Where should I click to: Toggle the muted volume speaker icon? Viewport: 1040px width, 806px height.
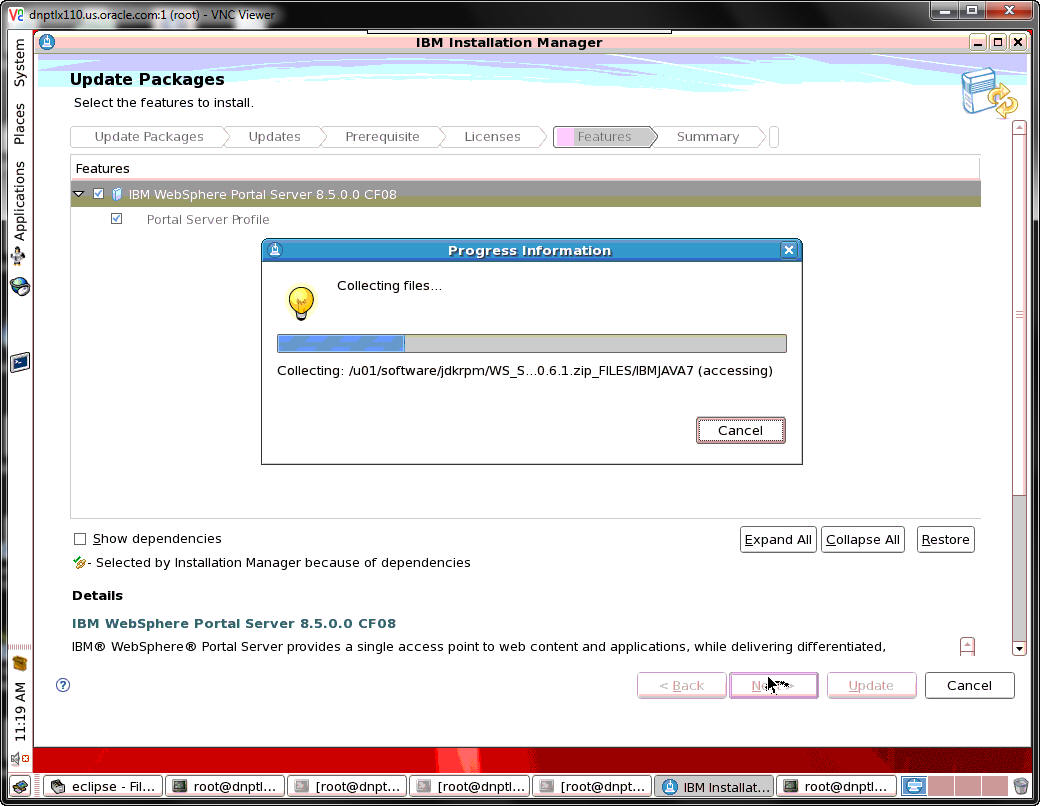pyautogui.click(x=19, y=758)
